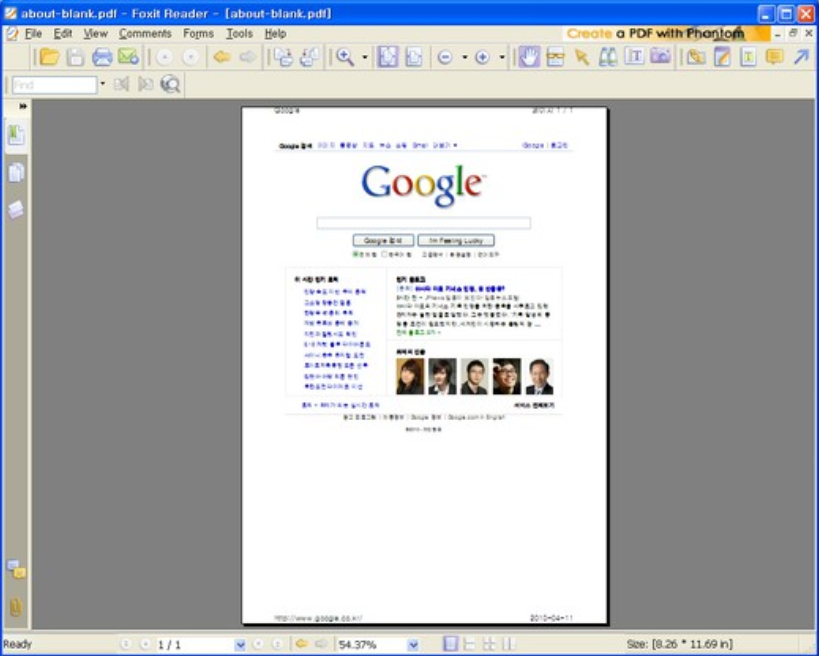The image size is (819, 656).
Task: Switch to facing pages layout in status bar
Action: coord(488,644)
